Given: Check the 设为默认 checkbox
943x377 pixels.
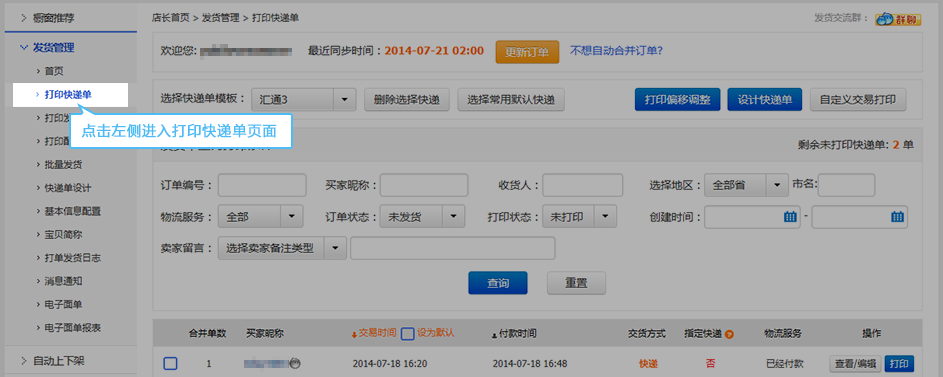Looking at the screenshot, I should [408, 333].
